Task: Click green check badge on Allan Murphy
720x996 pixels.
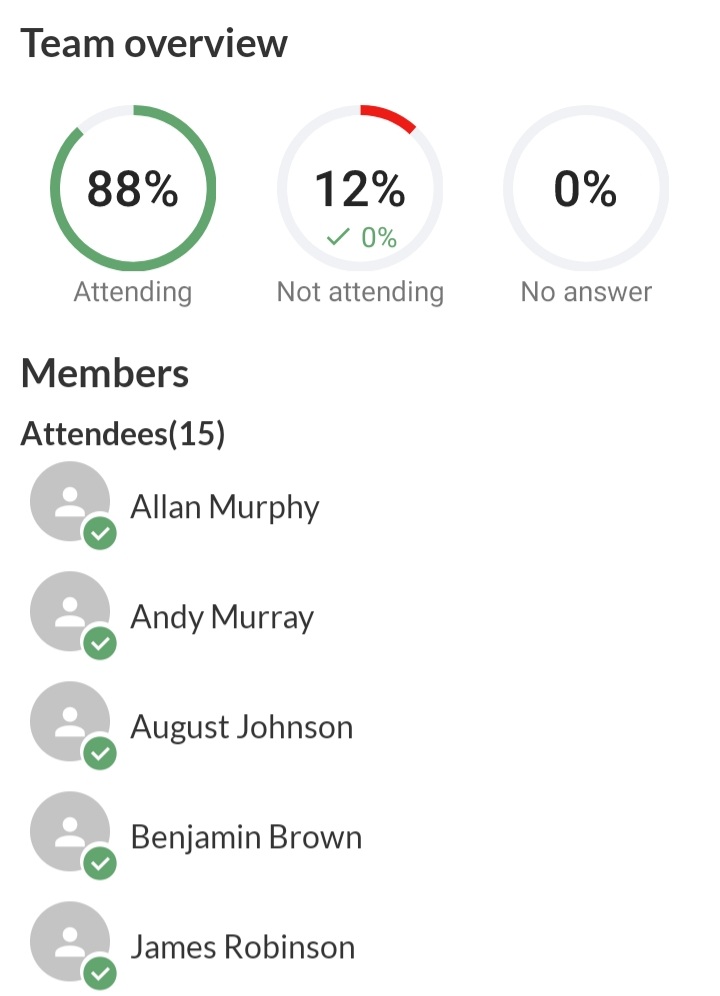Action: (x=99, y=534)
